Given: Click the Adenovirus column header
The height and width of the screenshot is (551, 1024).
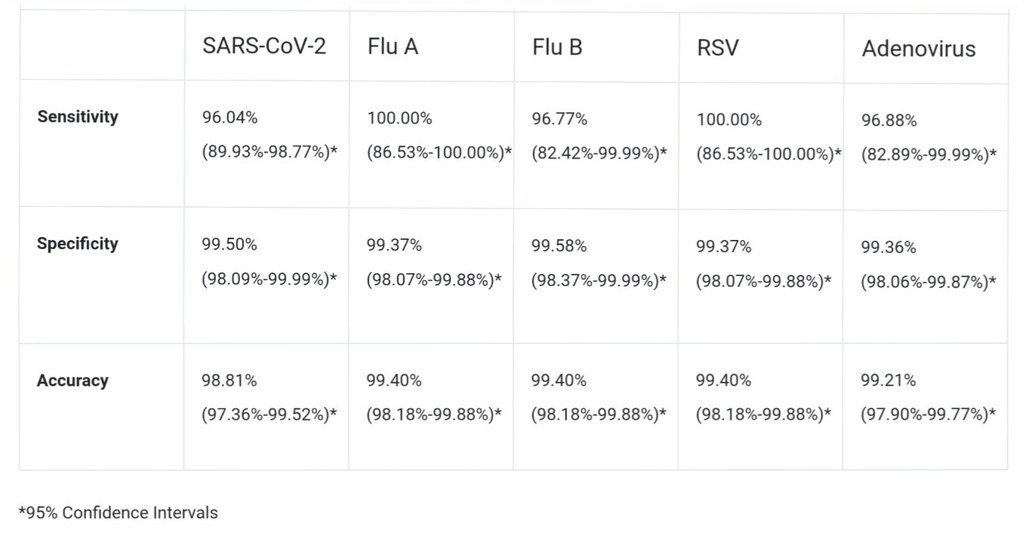Looking at the screenshot, I should coord(918,48).
